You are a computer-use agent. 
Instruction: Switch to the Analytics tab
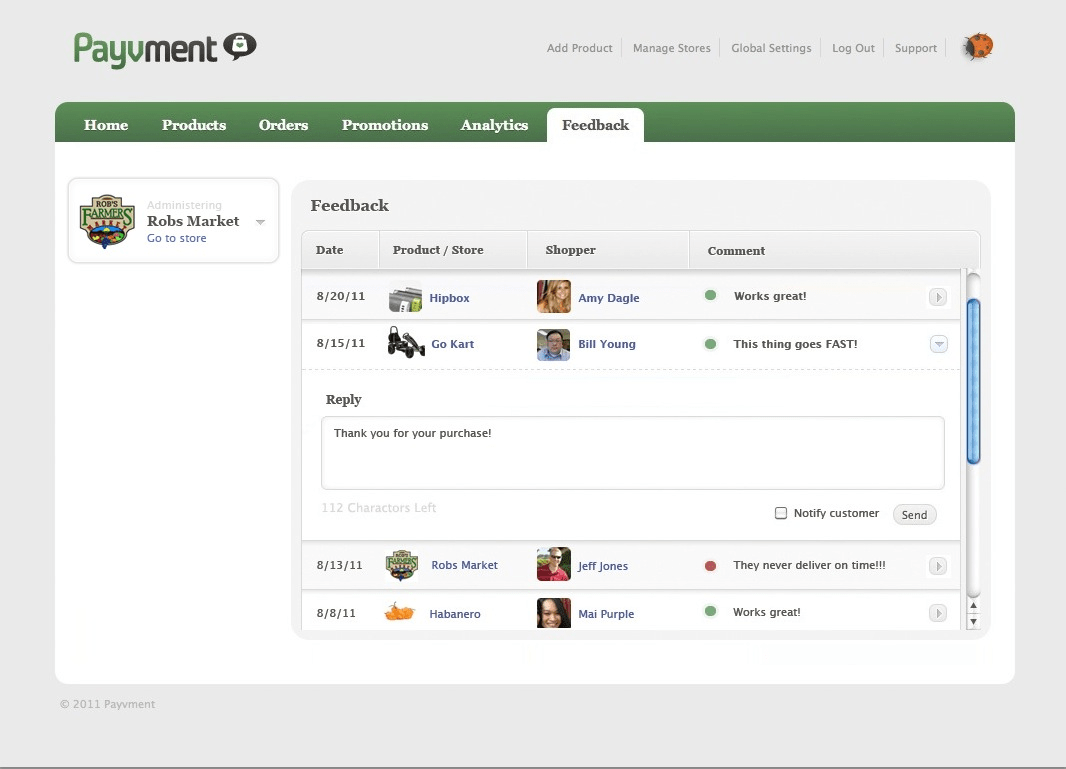[494, 125]
